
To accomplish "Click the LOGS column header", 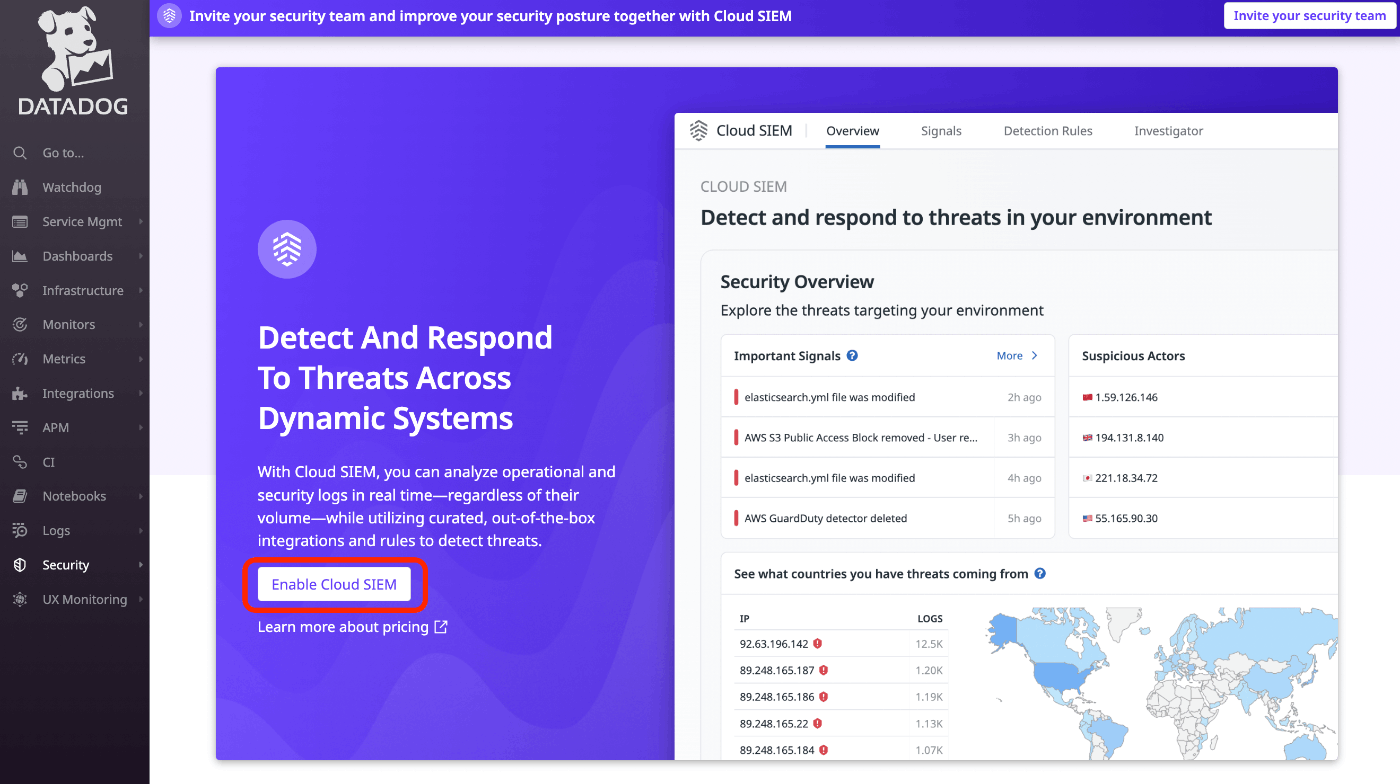I will (x=930, y=619).
